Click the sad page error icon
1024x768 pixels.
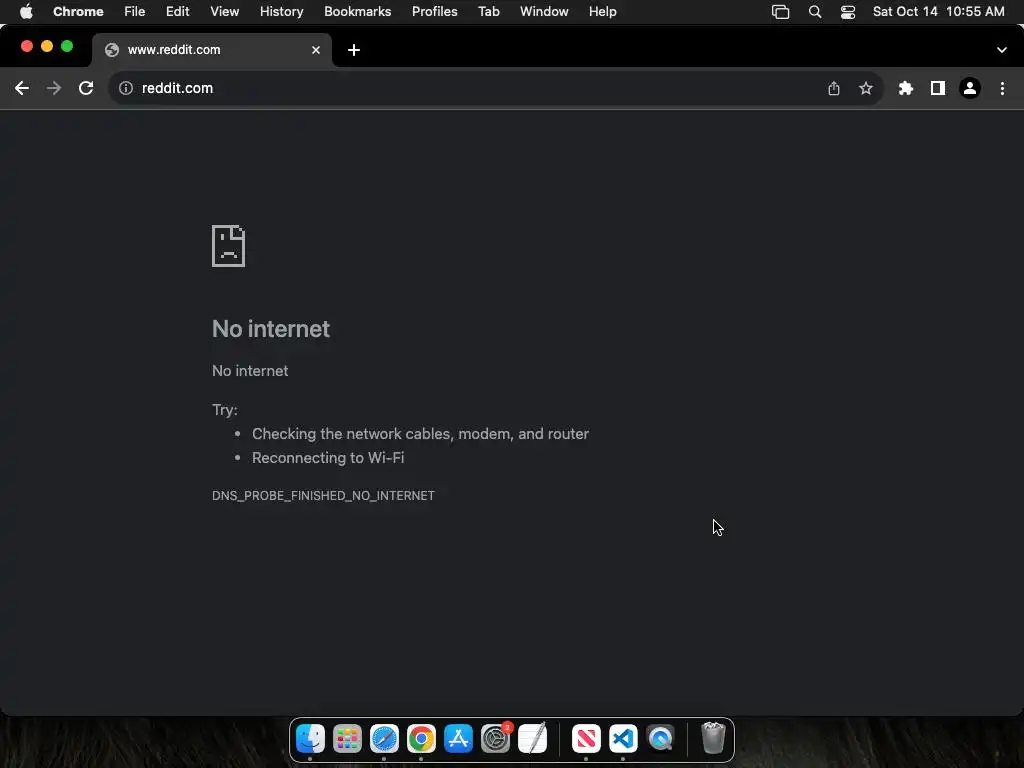coord(229,246)
